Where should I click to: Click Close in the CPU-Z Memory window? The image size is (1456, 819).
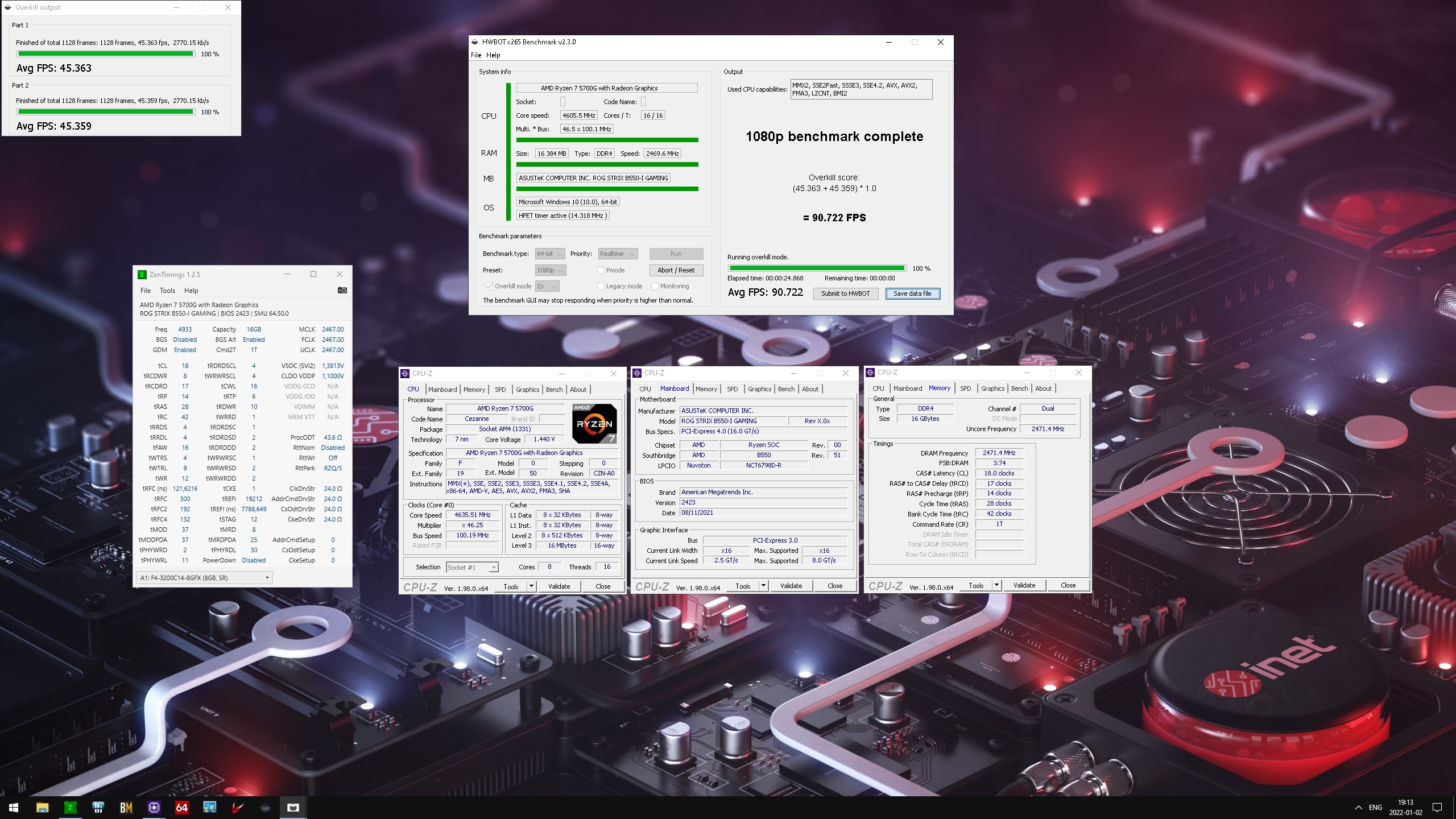1068,585
